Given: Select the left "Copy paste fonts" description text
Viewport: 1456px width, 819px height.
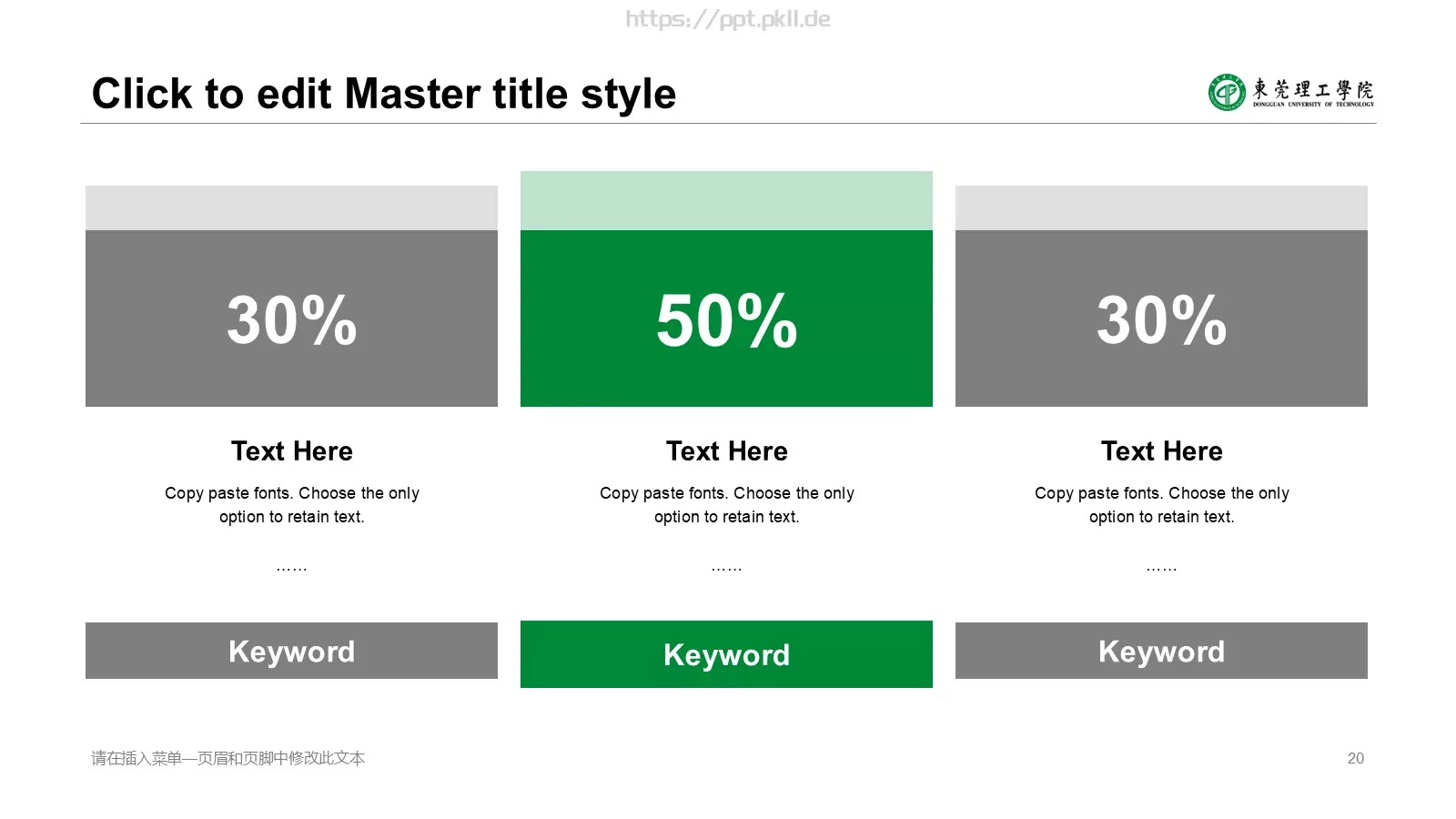Looking at the screenshot, I should pos(291,505).
